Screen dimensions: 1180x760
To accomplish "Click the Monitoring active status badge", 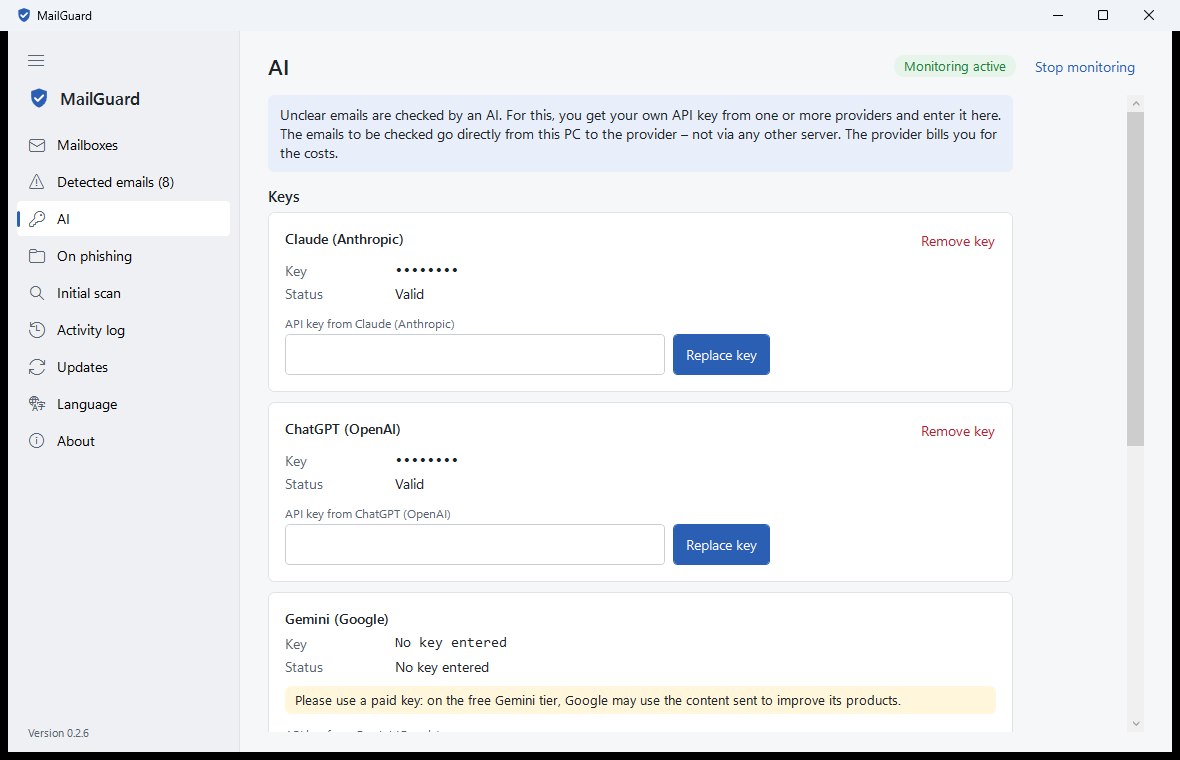I will coord(954,66).
